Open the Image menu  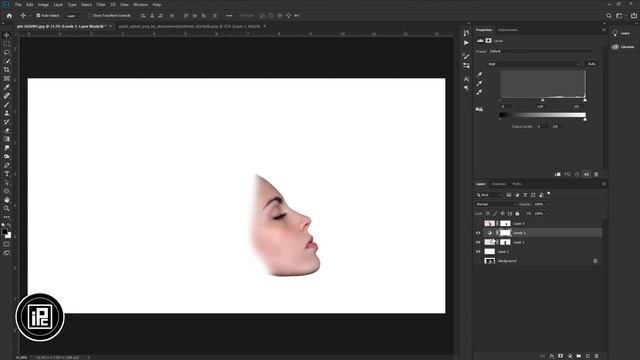point(43,4)
